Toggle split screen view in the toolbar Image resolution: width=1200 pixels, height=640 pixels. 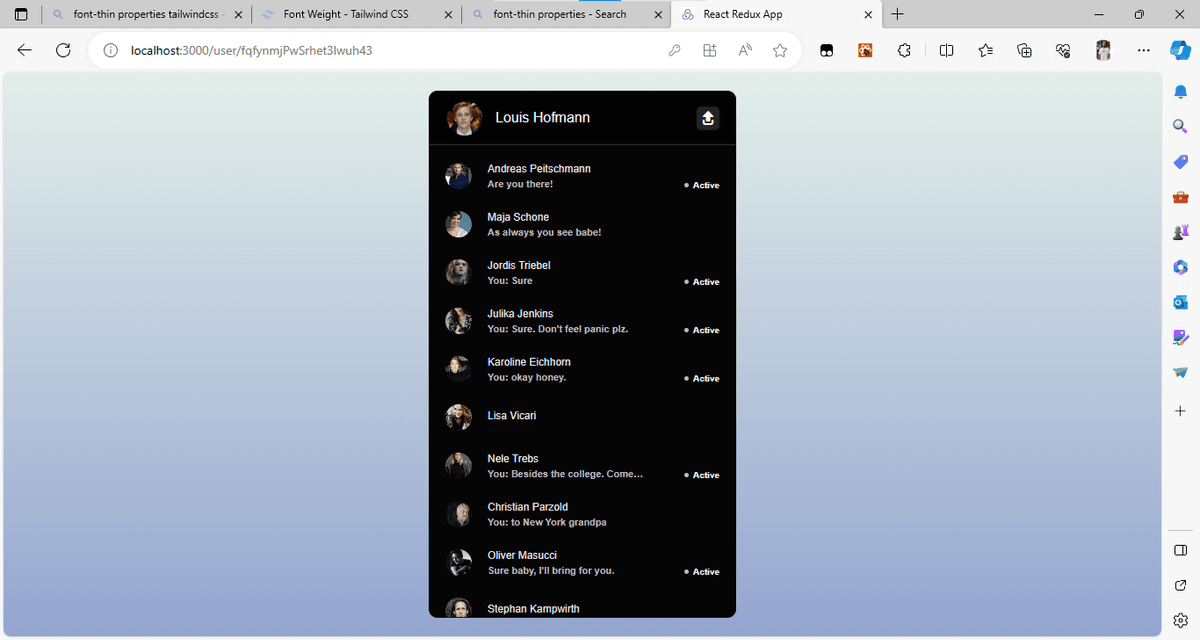click(x=946, y=51)
